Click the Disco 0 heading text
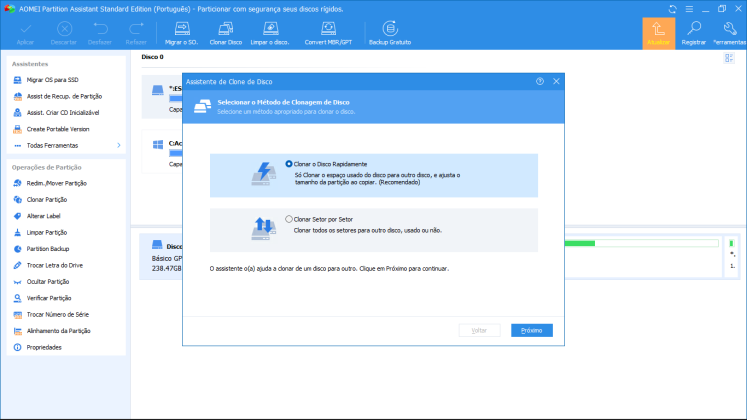This screenshot has width=747, height=420. pyautogui.click(x=152, y=57)
